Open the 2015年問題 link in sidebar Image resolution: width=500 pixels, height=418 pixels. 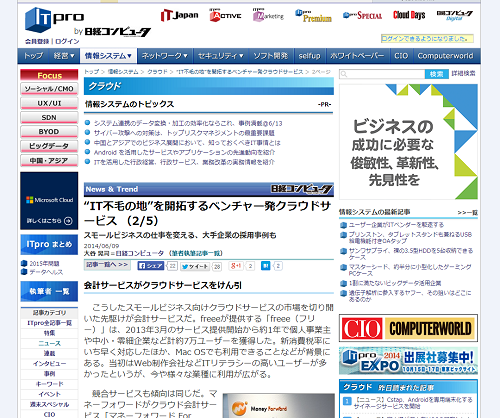(45, 263)
